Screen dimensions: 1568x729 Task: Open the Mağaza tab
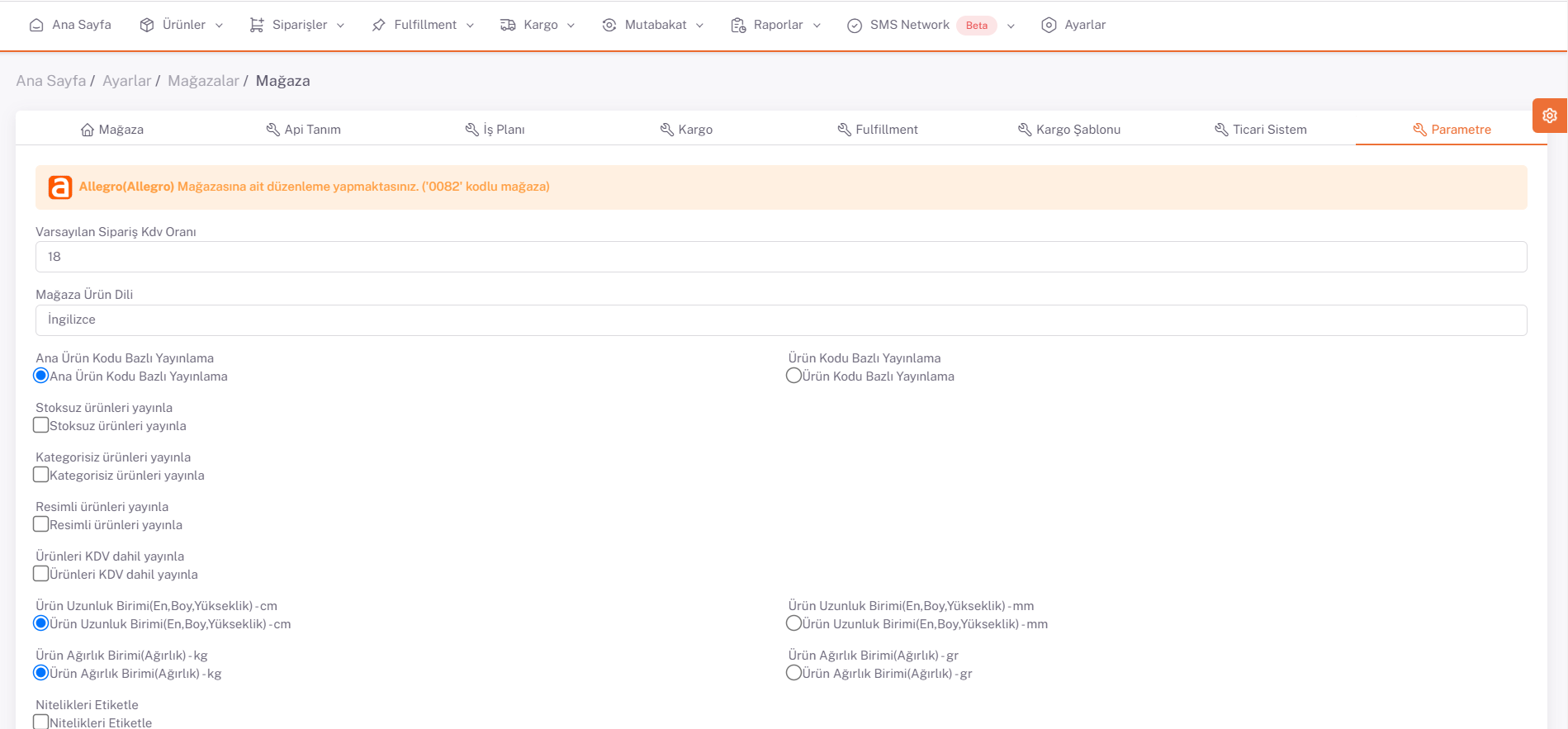[112, 130]
